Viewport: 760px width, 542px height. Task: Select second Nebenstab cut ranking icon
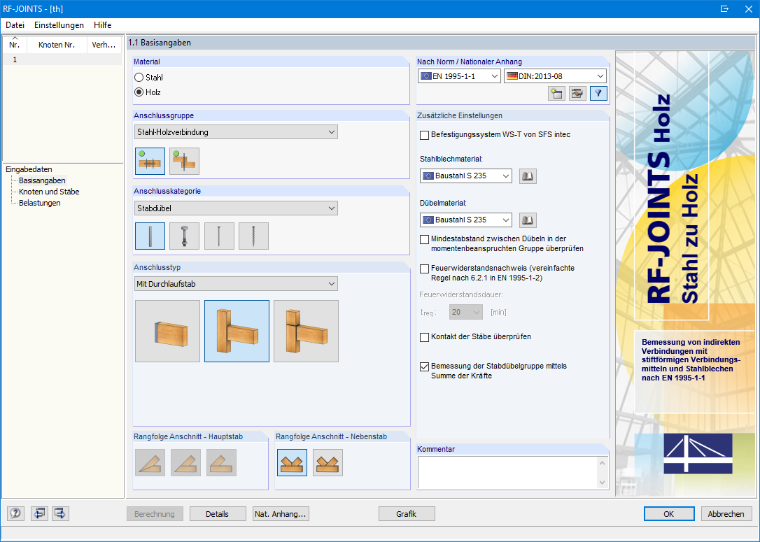[328, 462]
